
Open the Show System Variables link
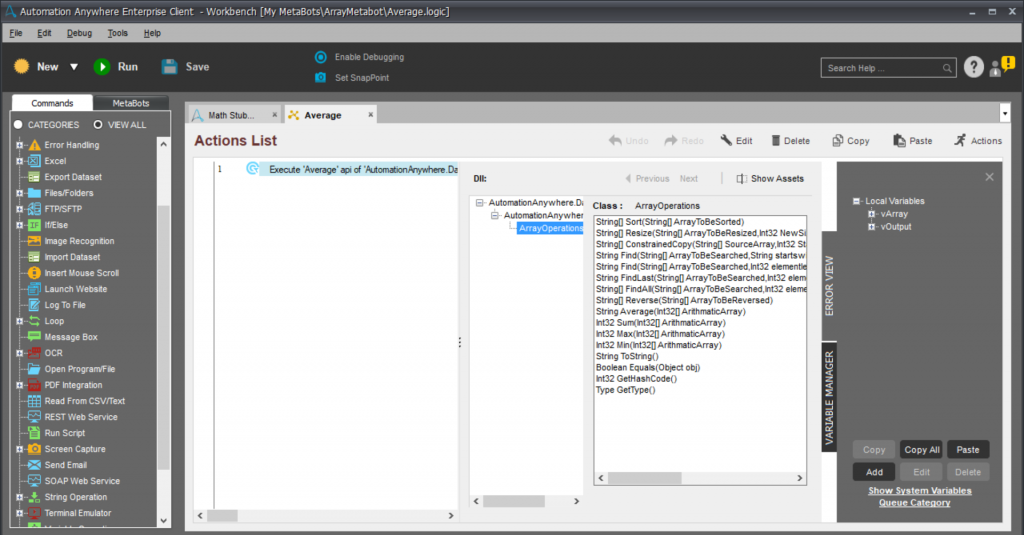(919, 491)
